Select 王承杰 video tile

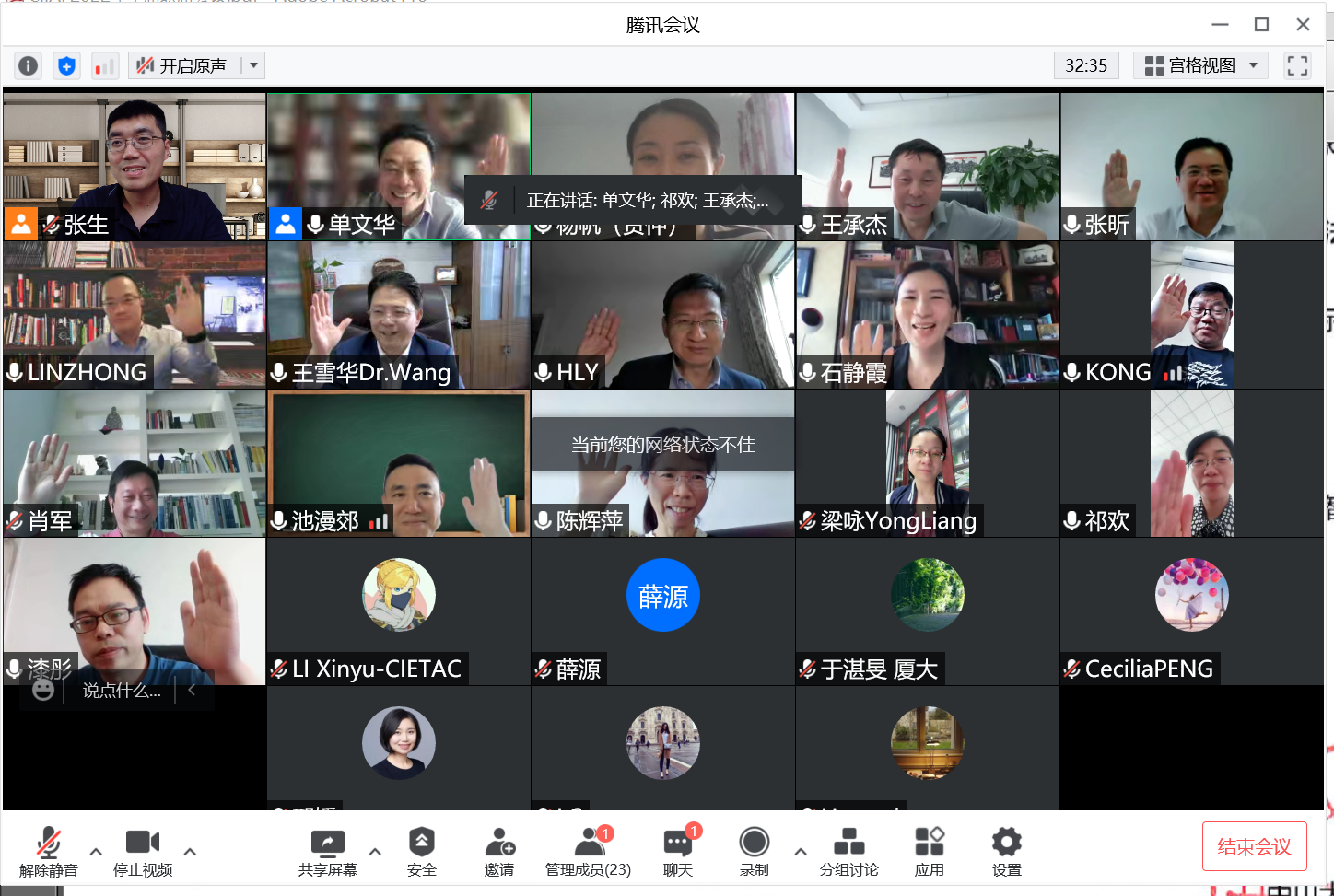tap(928, 167)
